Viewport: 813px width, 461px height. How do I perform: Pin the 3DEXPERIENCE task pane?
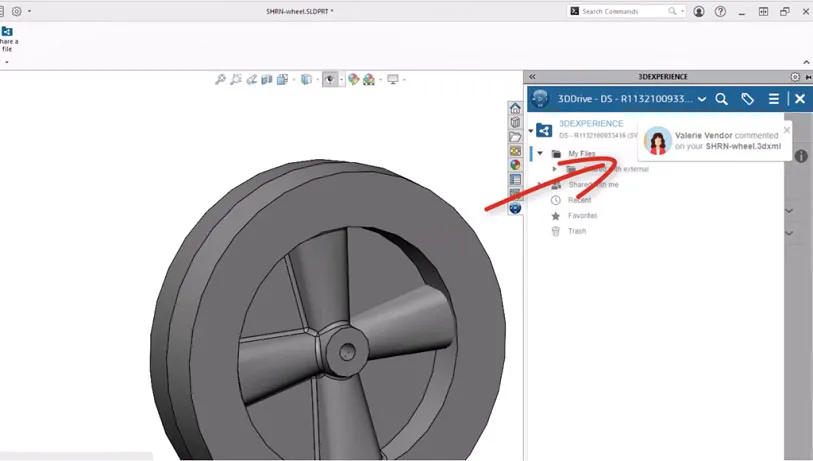pyautogui.click(x=808, y=77)
